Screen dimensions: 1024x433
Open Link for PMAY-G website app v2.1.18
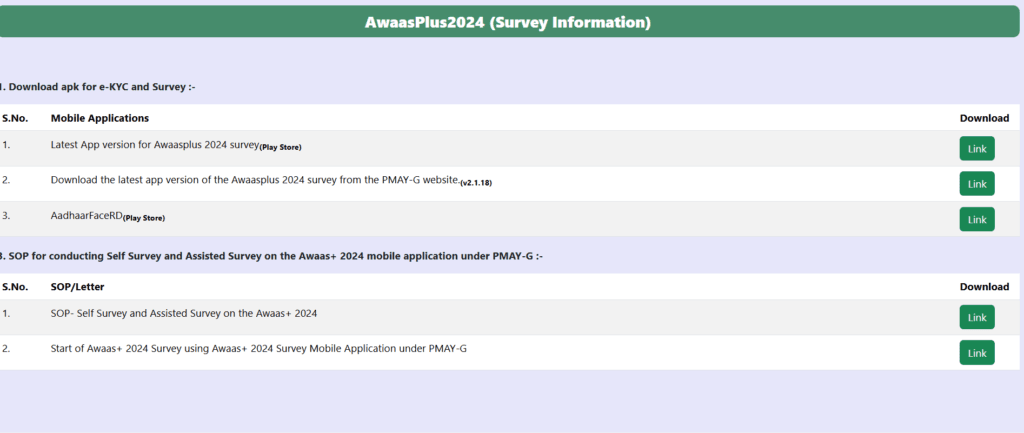pos(977,184)
